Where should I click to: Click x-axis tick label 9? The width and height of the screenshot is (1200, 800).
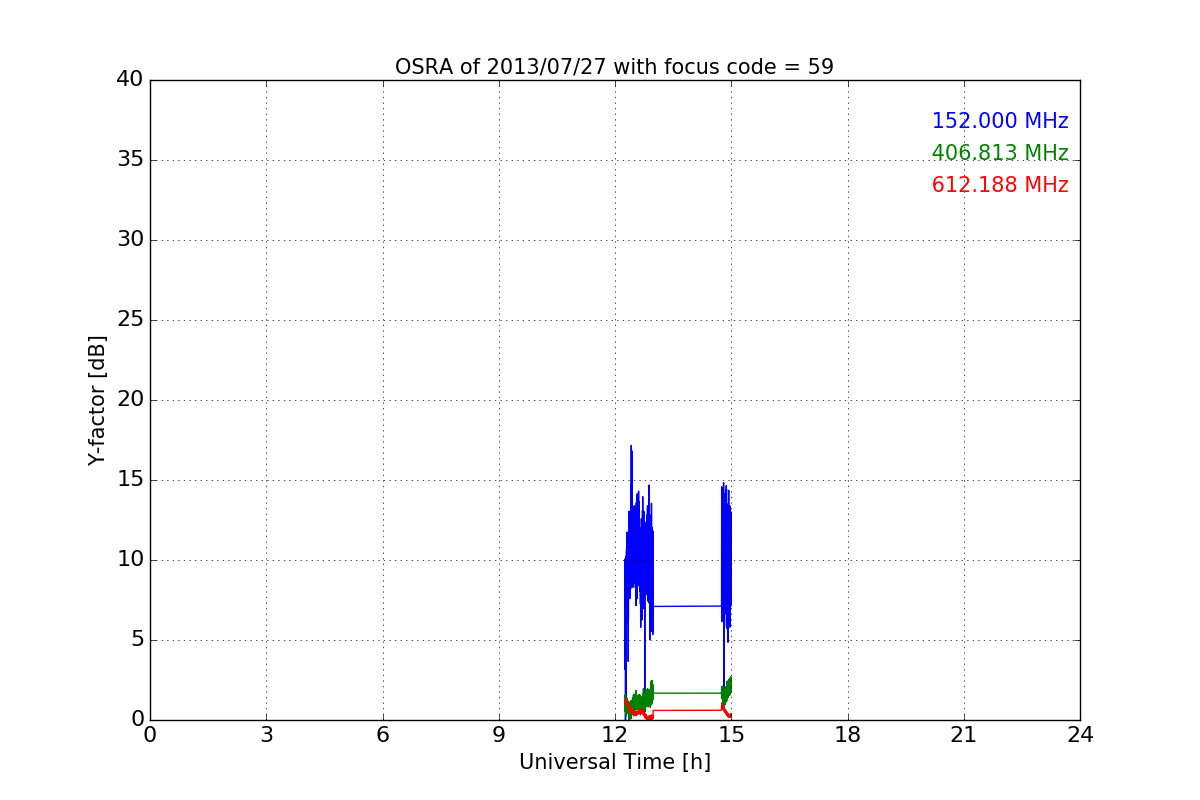(x=499, y=735)
